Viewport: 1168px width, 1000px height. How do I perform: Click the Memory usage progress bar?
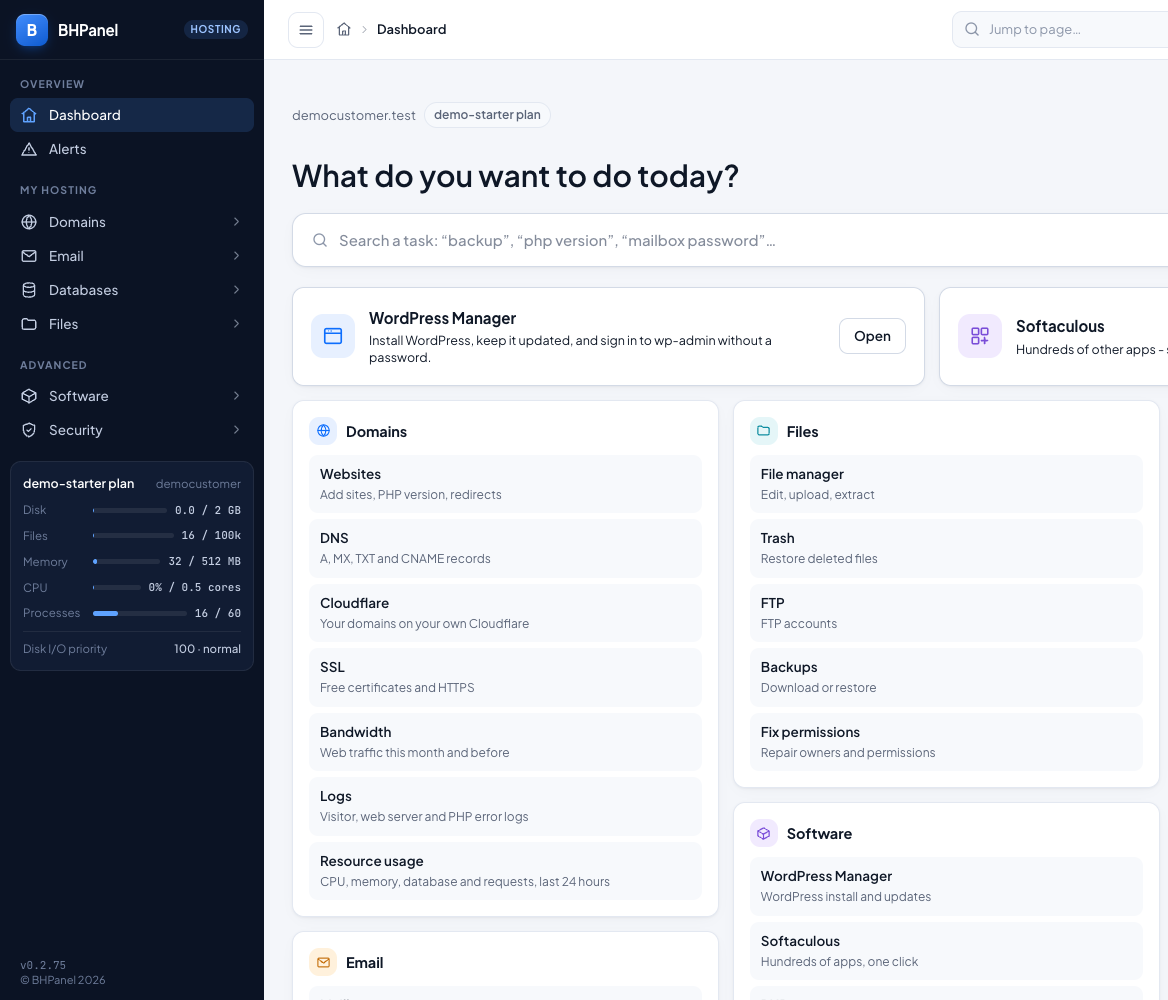pos(126,561)
